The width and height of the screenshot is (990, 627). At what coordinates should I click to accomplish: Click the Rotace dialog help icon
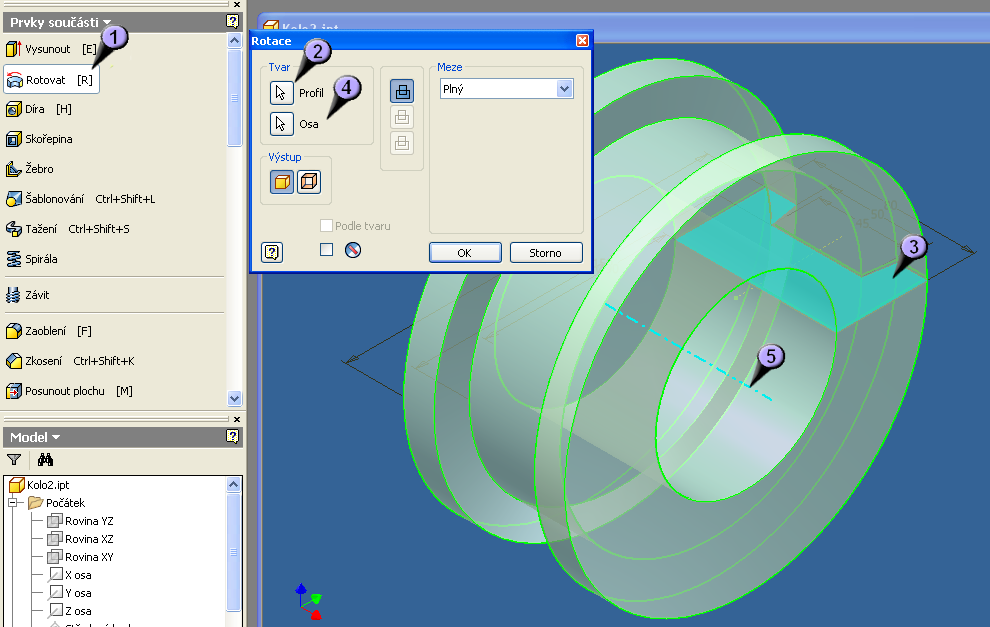pyautogui.click(x=272, y=252)
